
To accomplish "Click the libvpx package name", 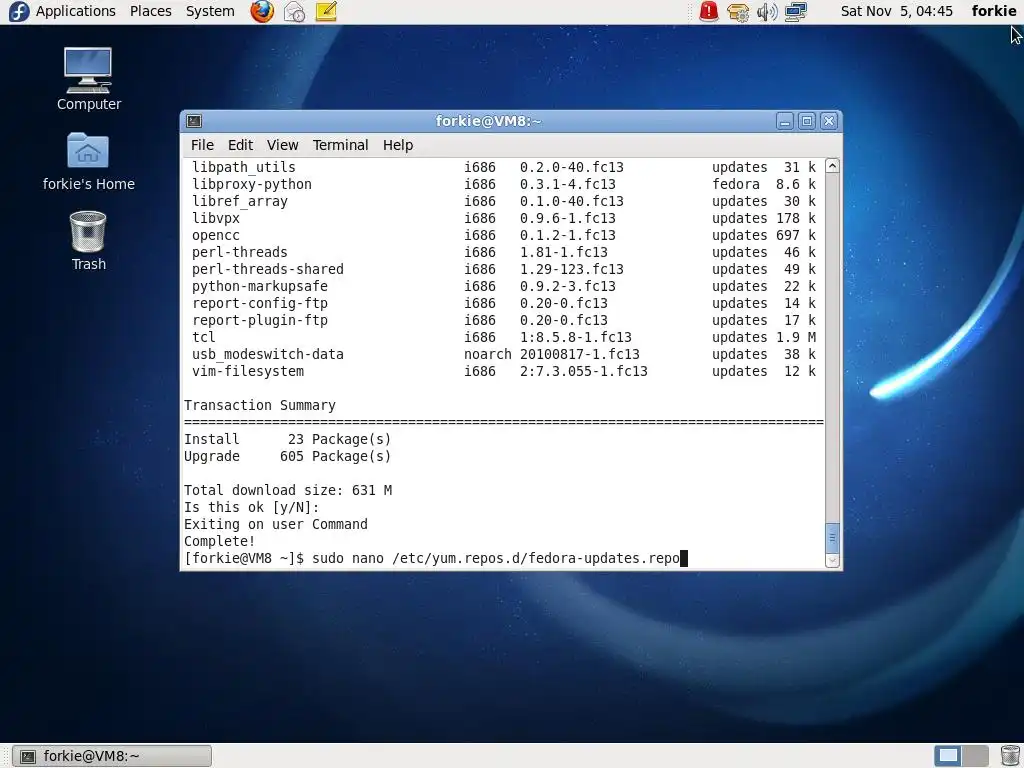I will coord(216,218).
